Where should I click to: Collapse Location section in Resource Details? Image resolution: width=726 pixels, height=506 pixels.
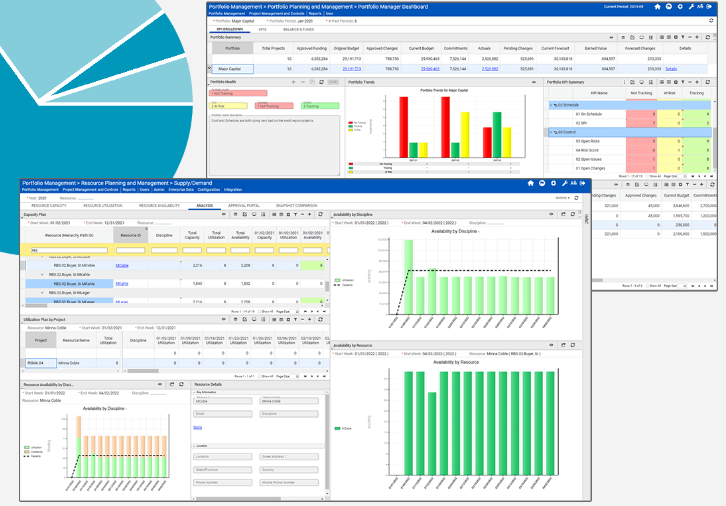click(x=194, y=446)
